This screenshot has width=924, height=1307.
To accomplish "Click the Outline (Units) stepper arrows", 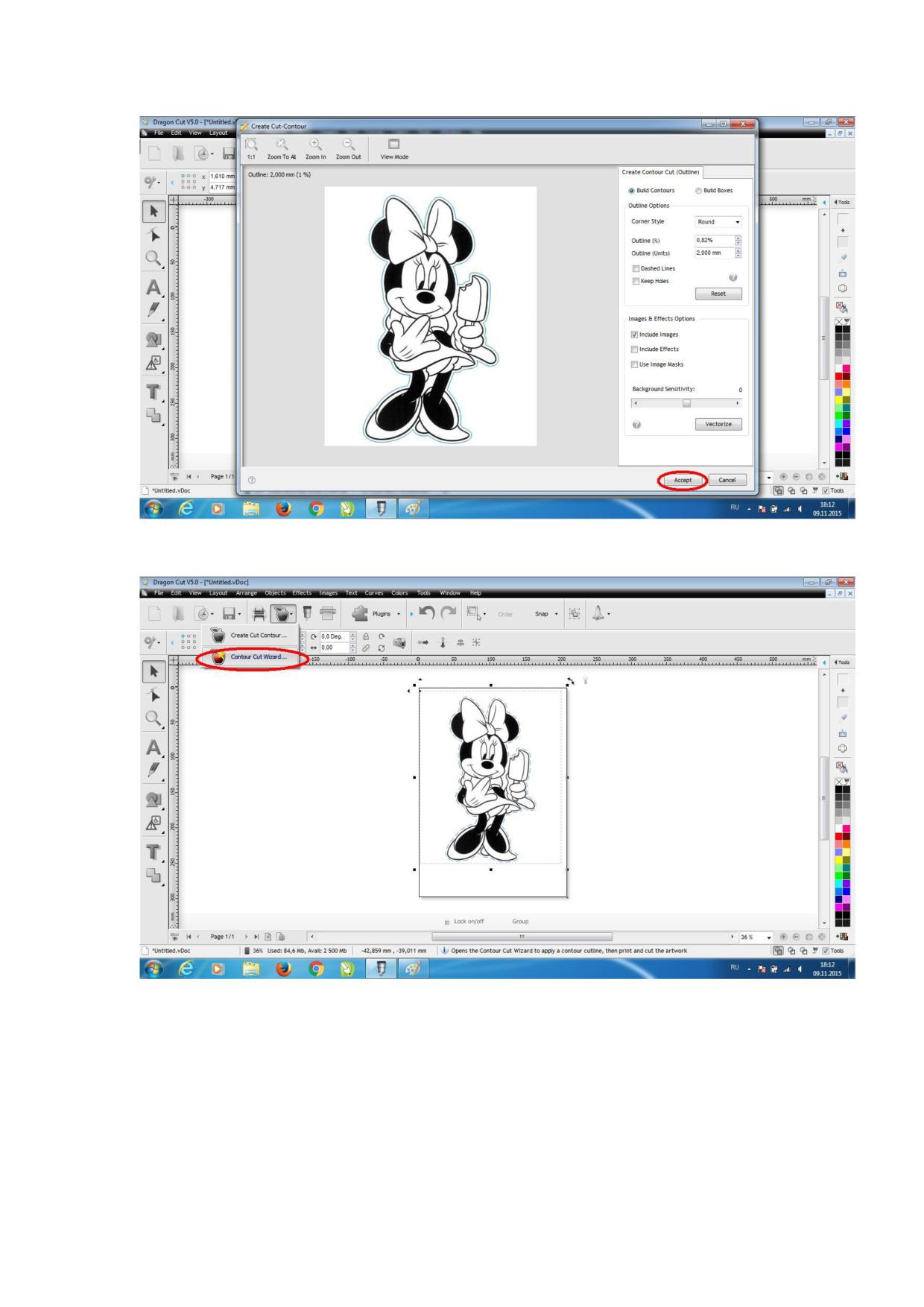I will [x=738, y=253].
